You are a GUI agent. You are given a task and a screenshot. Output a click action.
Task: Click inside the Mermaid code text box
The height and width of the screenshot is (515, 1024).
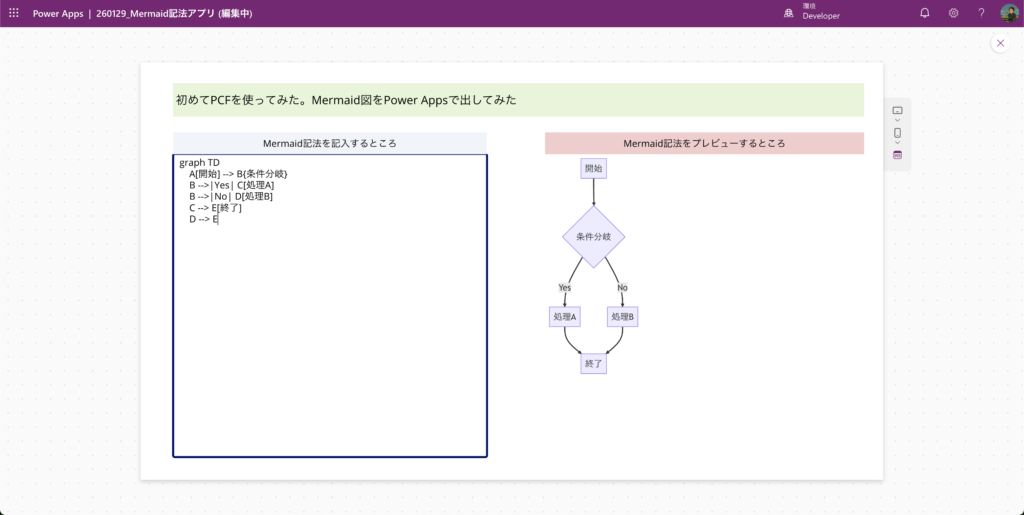(329, 330)
